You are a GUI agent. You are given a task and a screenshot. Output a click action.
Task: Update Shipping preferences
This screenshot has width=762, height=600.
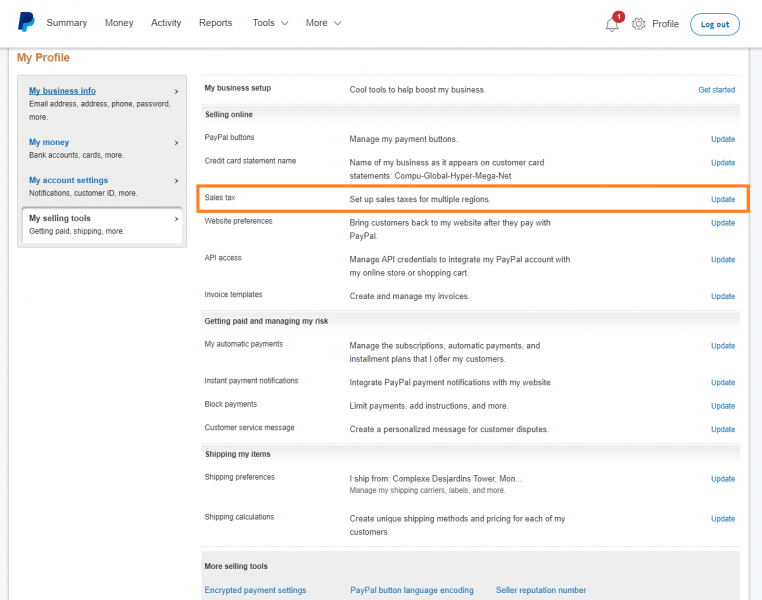tap(723, 479)
